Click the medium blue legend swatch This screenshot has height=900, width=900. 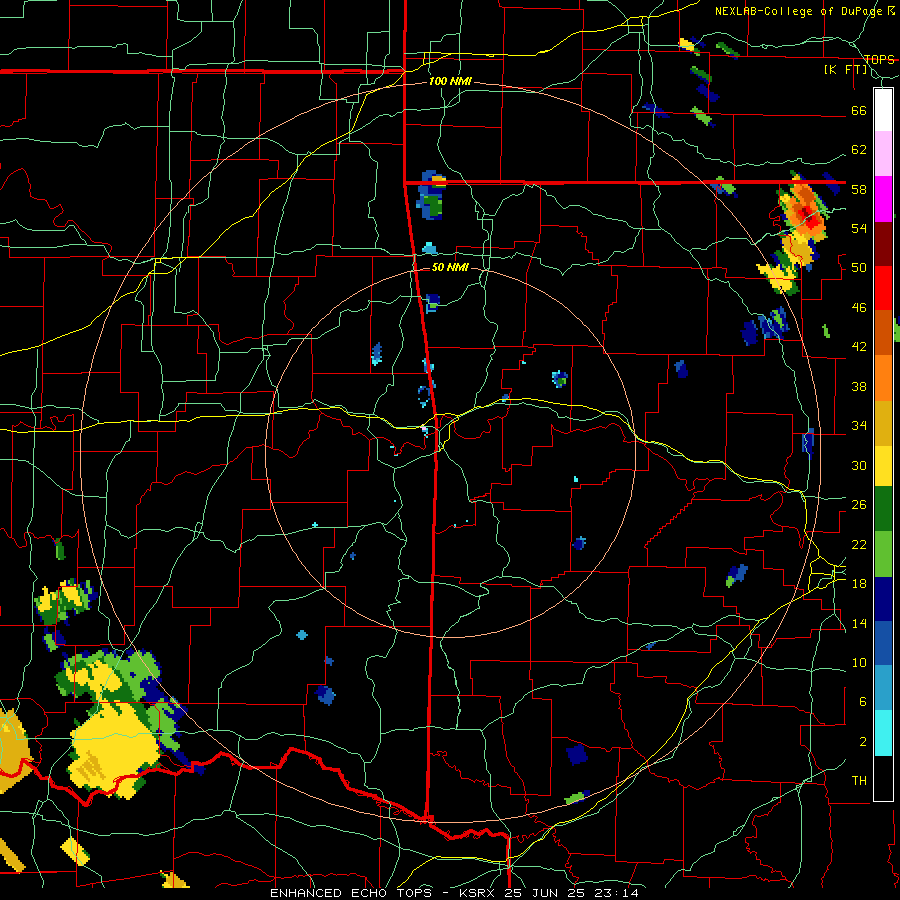(x=883, y=644)
